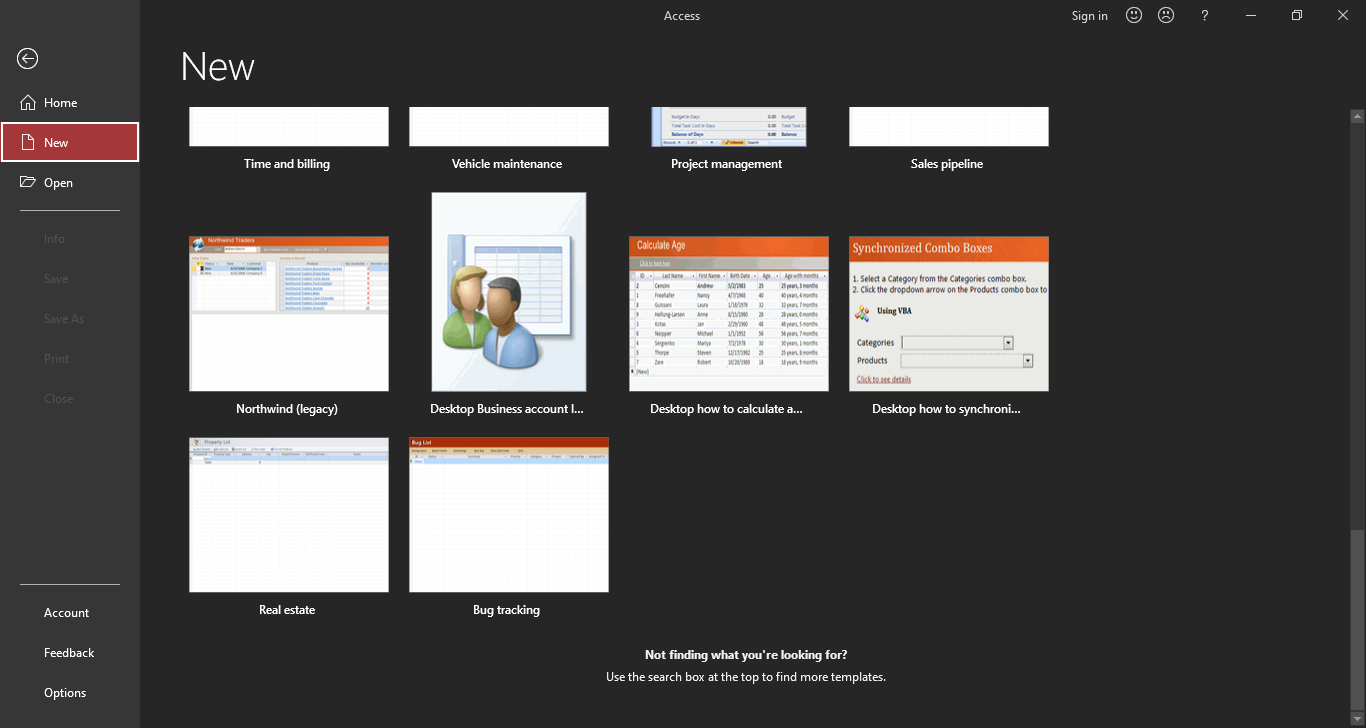Image resolution: width=1366 pixels, height=728 pixels.
Task: Click the smiley face feedback icon
Action: 1134,15
